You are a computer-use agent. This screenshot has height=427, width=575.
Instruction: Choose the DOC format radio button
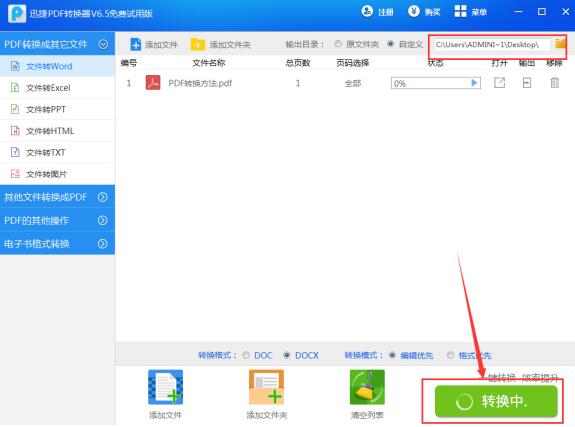[246, 355]
